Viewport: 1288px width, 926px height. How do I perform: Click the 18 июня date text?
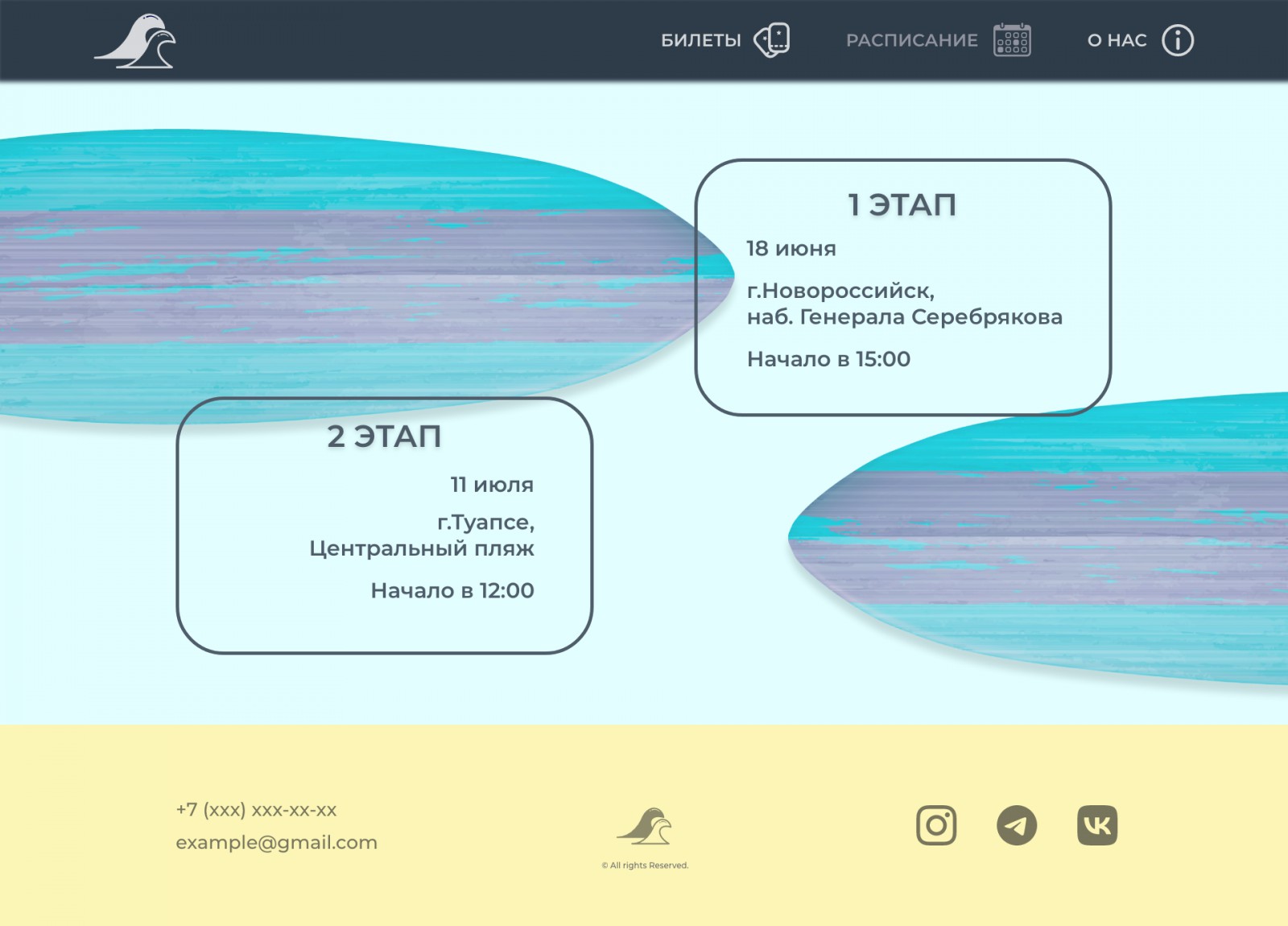(791, 248)
